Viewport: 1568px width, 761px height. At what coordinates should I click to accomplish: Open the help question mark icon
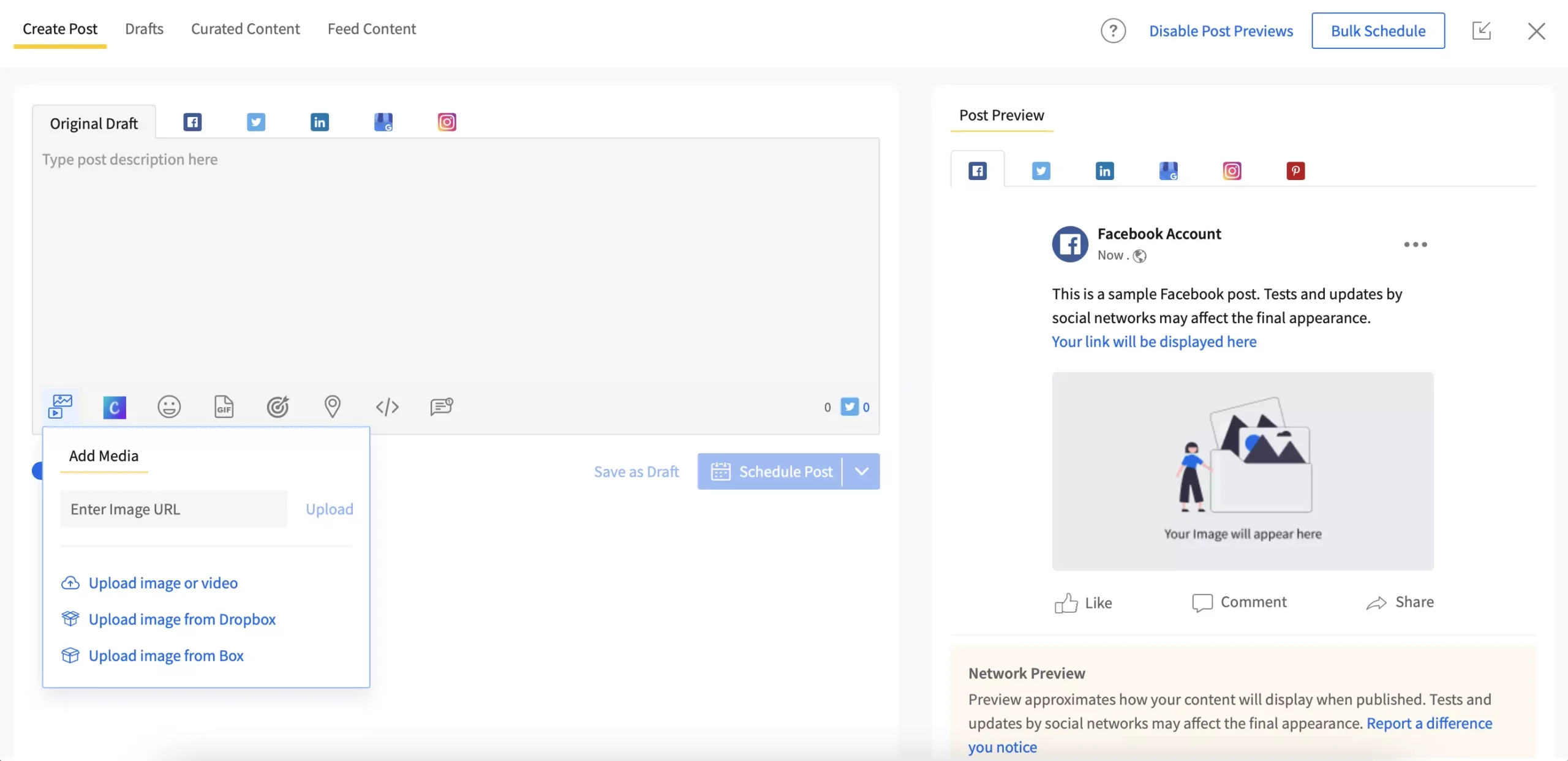coord(1113,31)
